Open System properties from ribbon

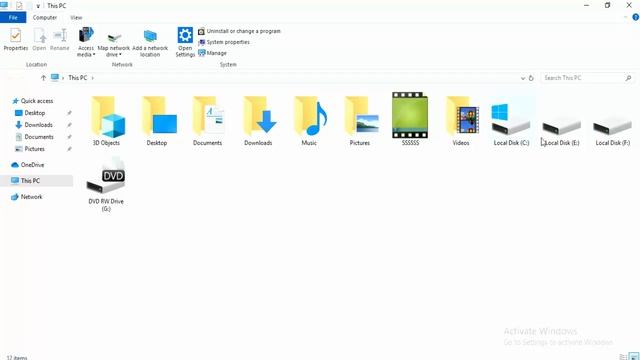224,42
